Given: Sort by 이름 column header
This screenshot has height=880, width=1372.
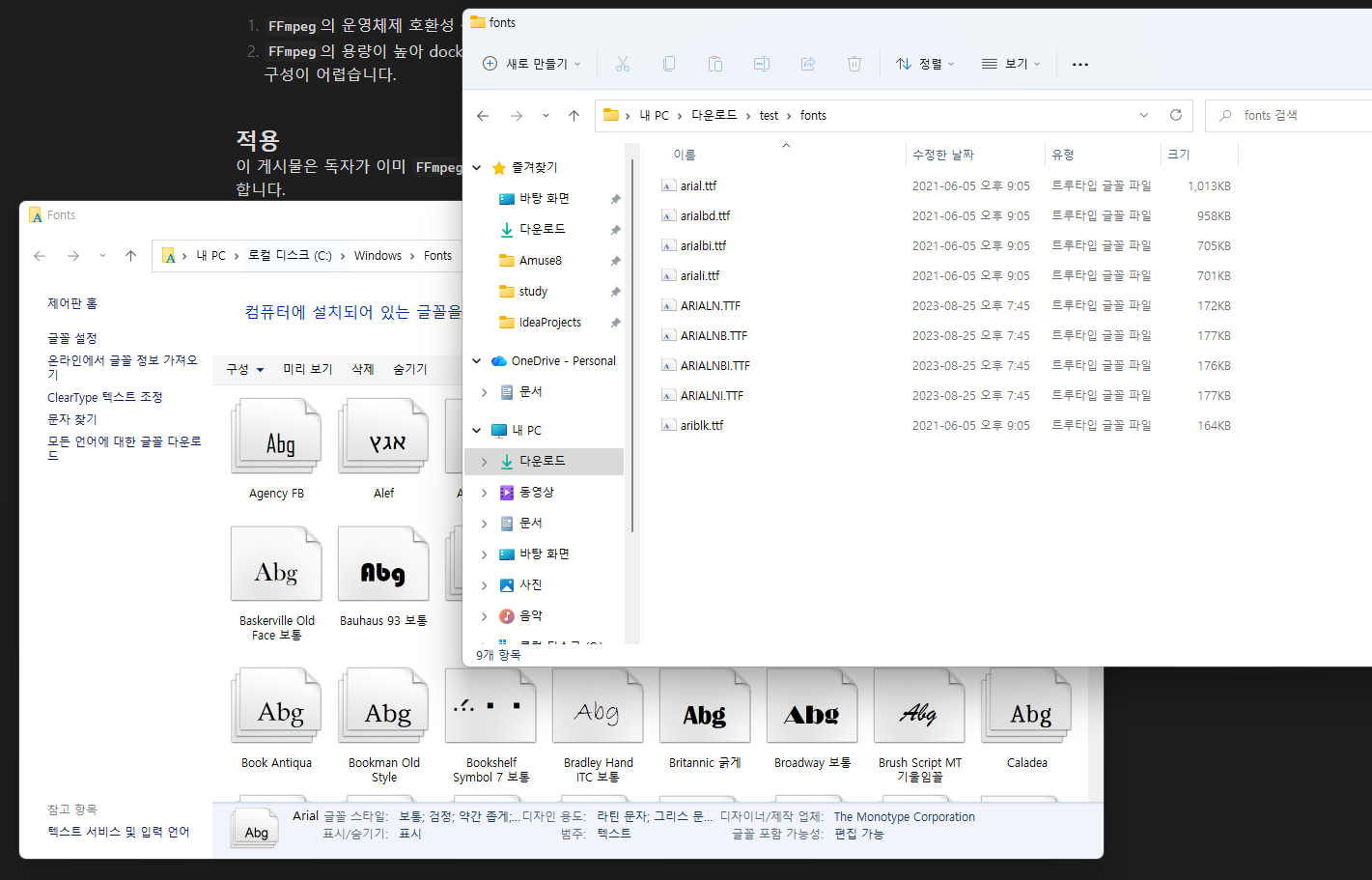Looking at the screenshot, I should point(784,155).
